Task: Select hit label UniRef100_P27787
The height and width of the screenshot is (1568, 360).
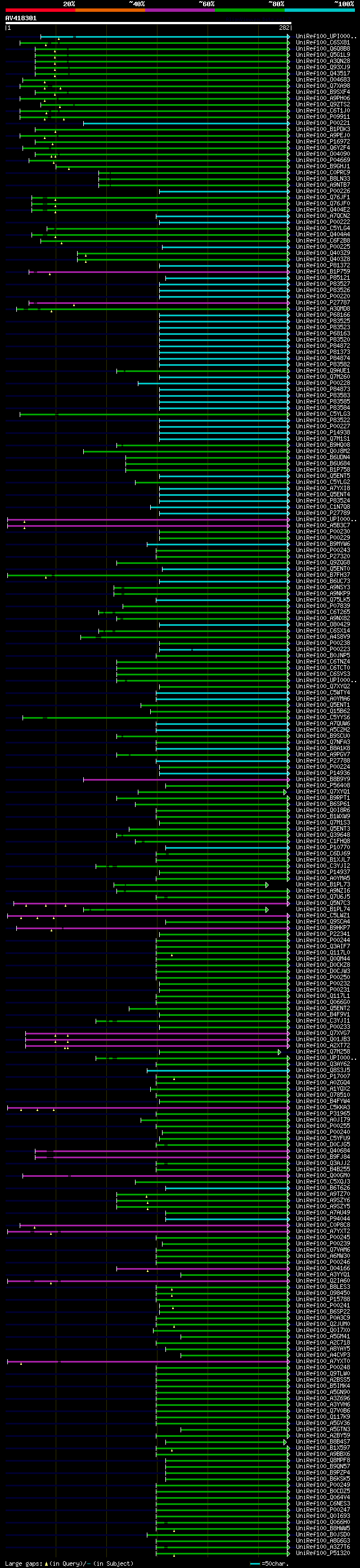Action: (323, 303)
